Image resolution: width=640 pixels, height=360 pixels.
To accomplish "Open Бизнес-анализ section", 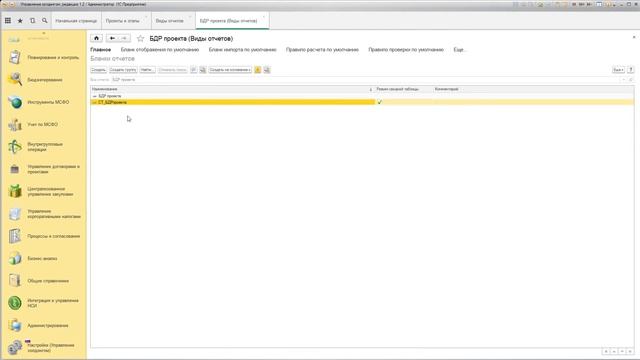I will coord(44,258).
